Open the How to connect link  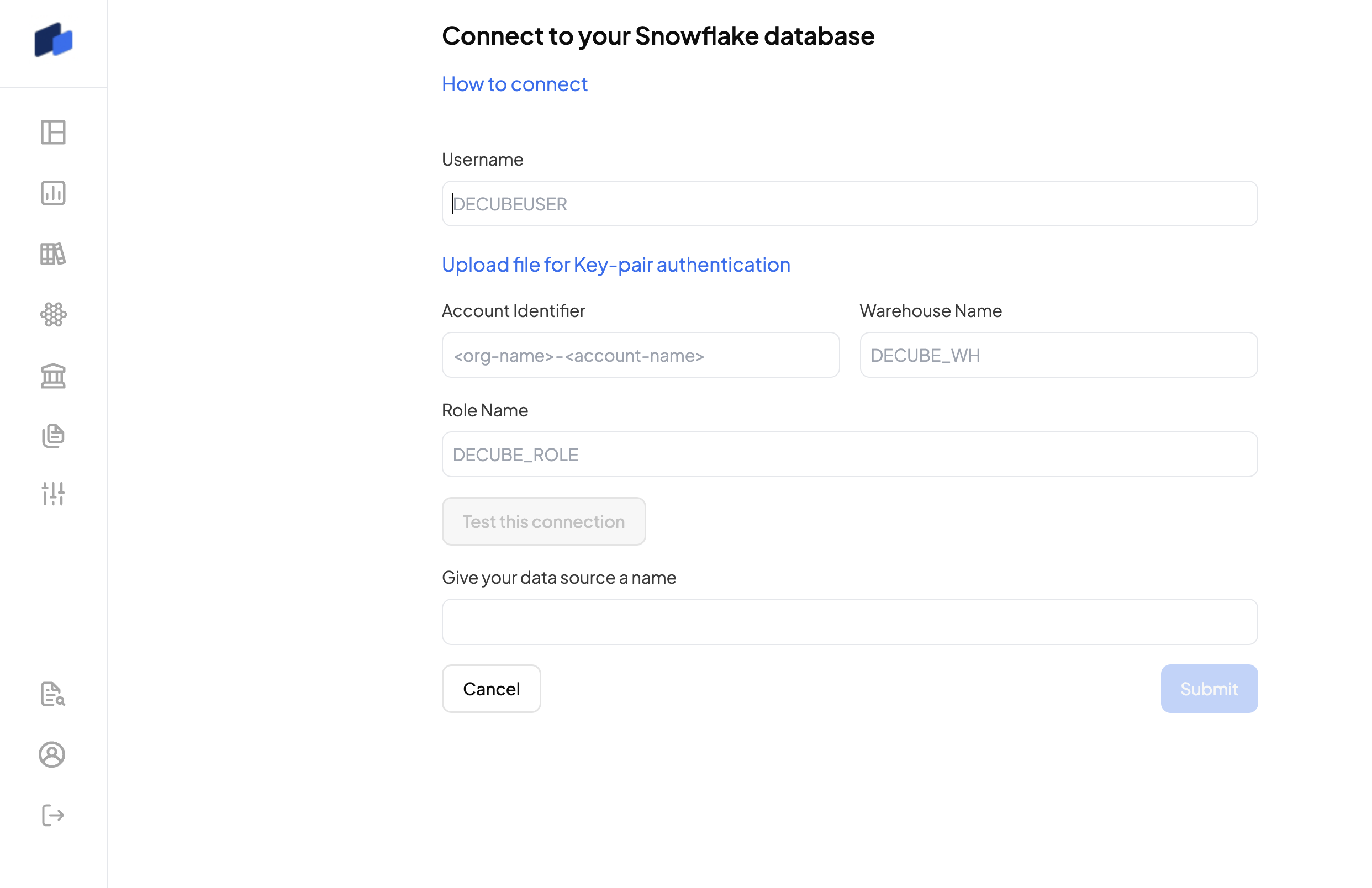click(x=514, y=84)
